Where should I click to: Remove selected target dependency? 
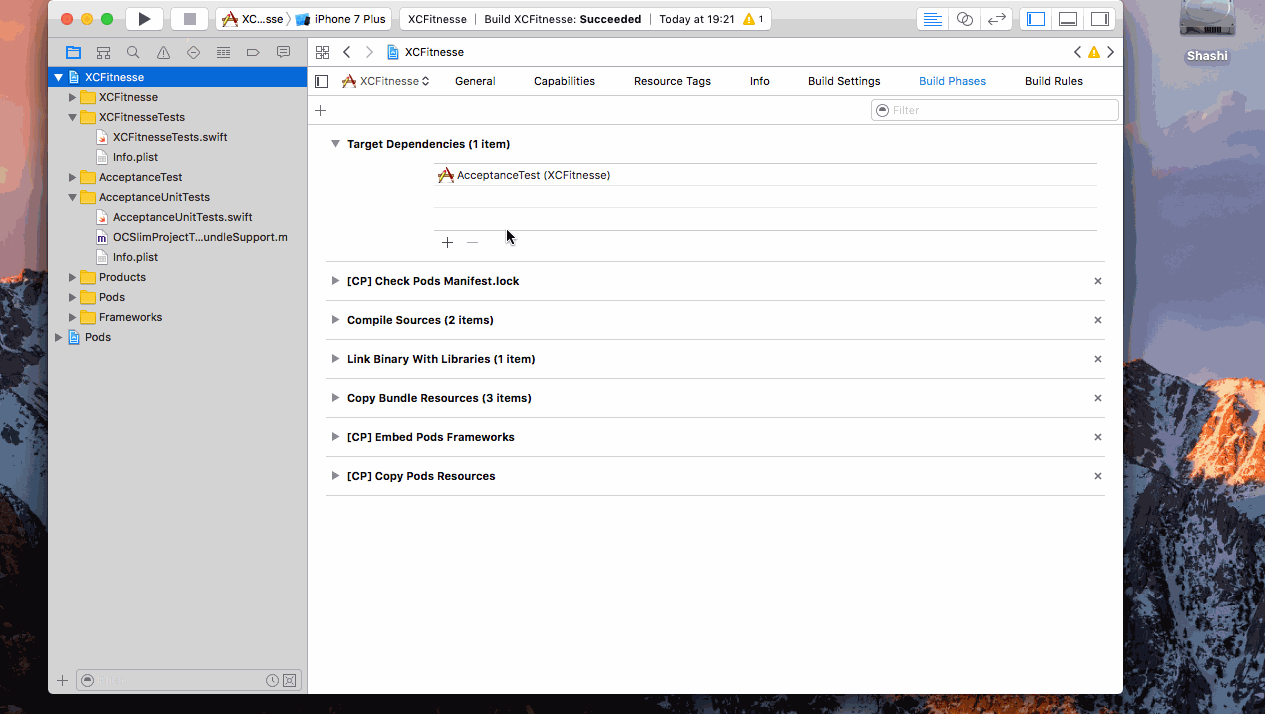point(472,242)
